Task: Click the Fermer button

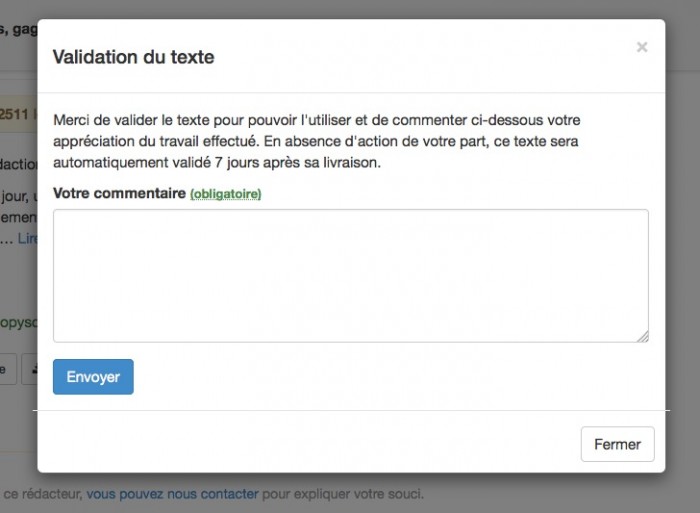Action: coord(617,444)
